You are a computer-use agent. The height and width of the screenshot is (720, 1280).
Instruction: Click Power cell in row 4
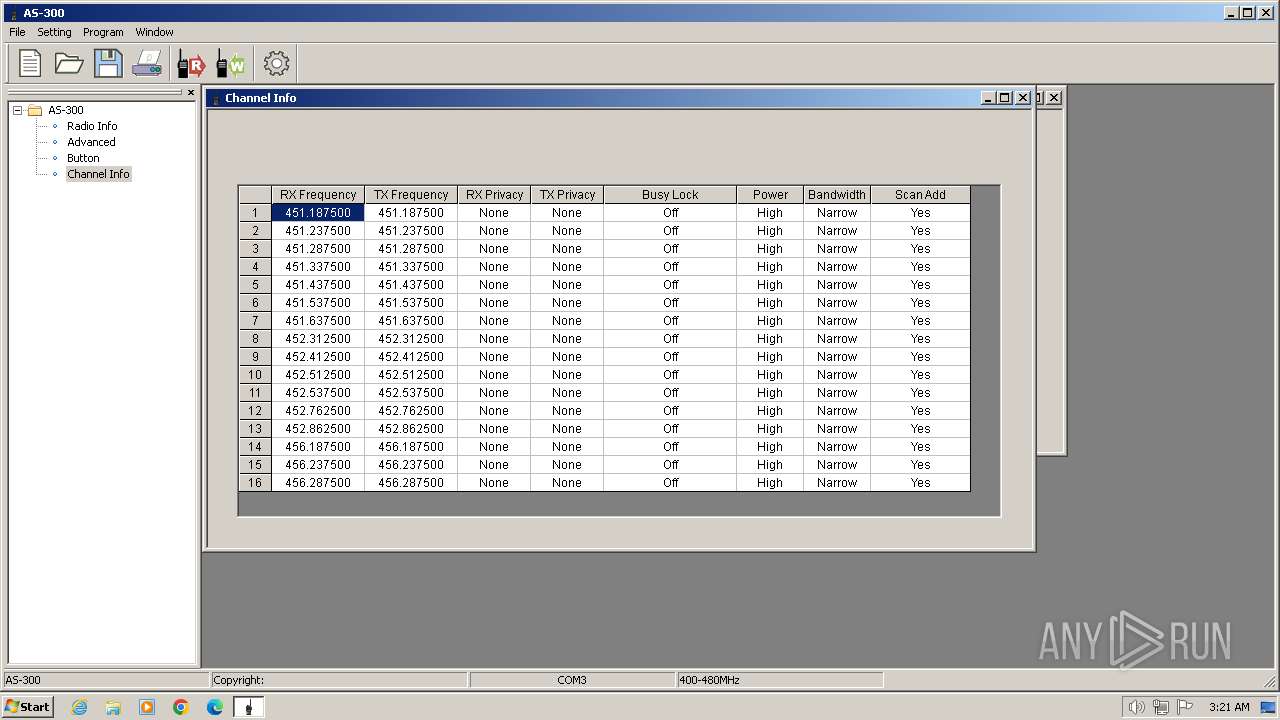(x=770, y=267)
